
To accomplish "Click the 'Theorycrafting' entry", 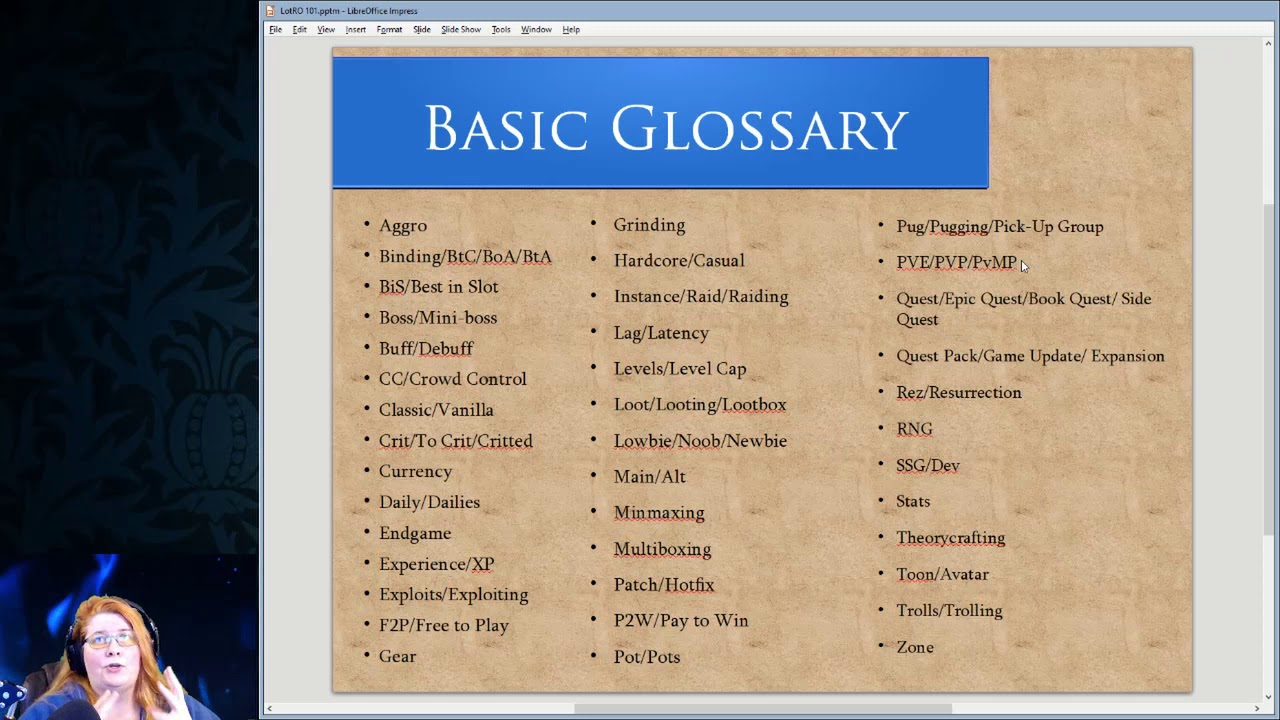I will click(x=950, y=538).
